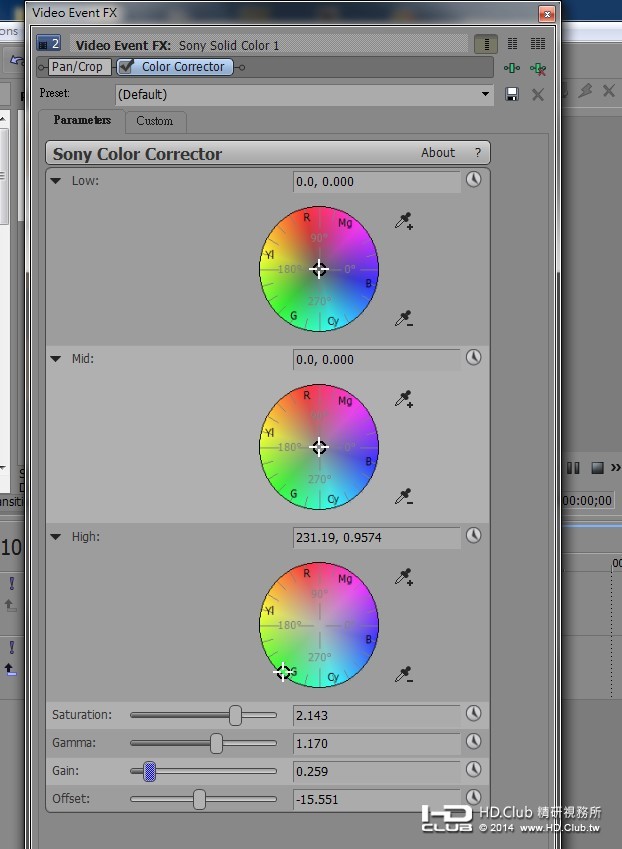Collapse the Low color wheel section
This screenshot has width=622, height=849.
pyautogui.click(x=56, y=181)
